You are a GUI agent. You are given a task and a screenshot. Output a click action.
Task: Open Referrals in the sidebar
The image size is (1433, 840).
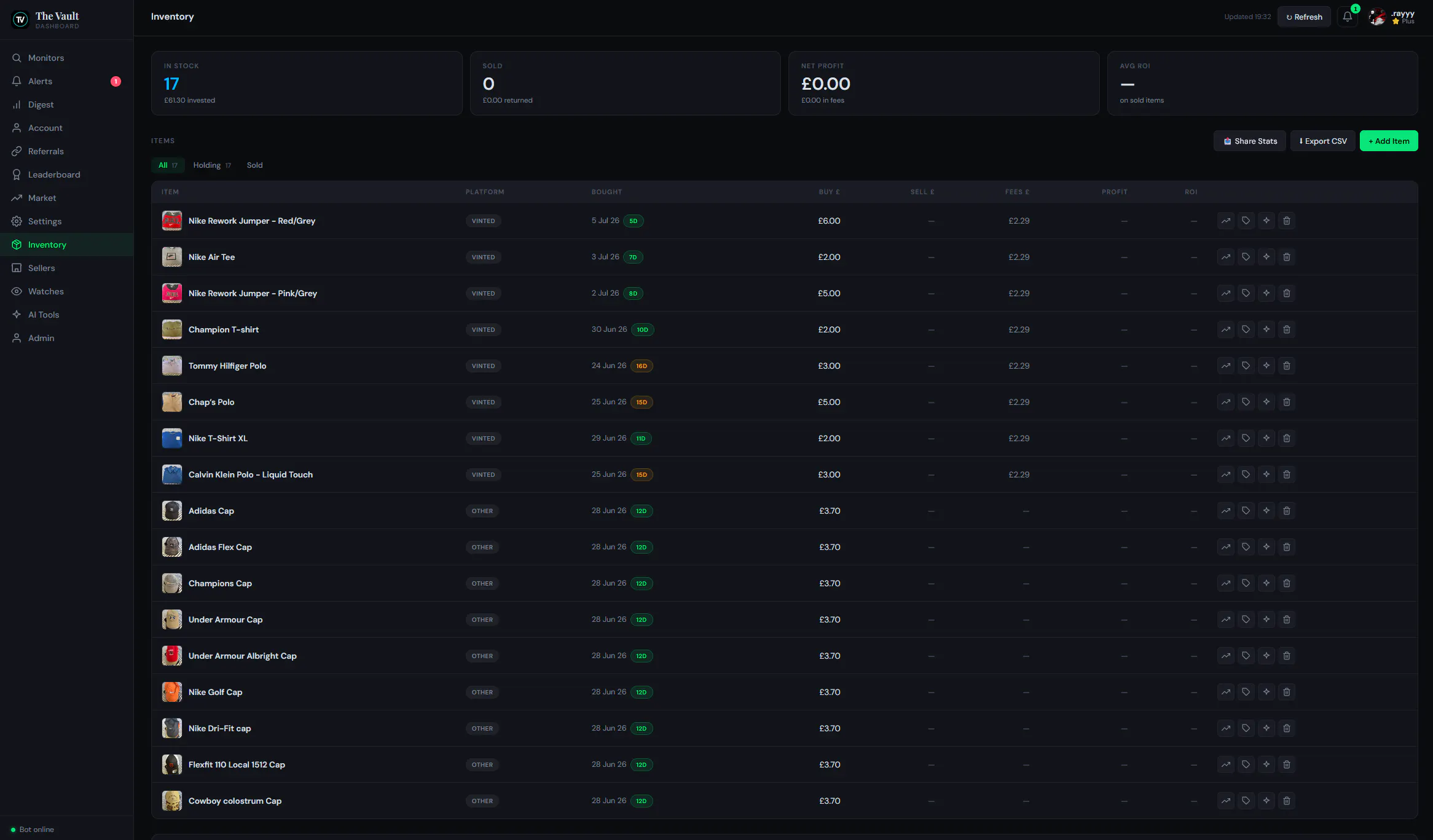(x=66, y=151)
